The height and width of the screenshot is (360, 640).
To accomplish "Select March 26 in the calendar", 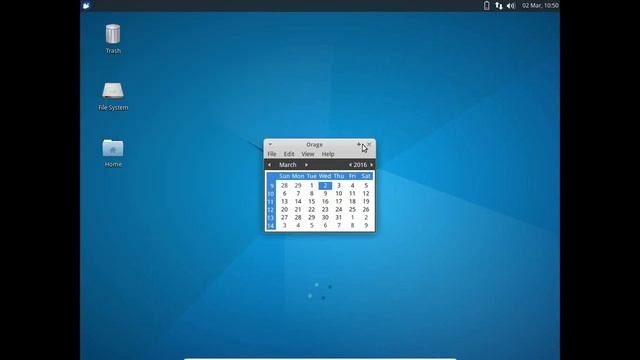I will tap(366, 209).
